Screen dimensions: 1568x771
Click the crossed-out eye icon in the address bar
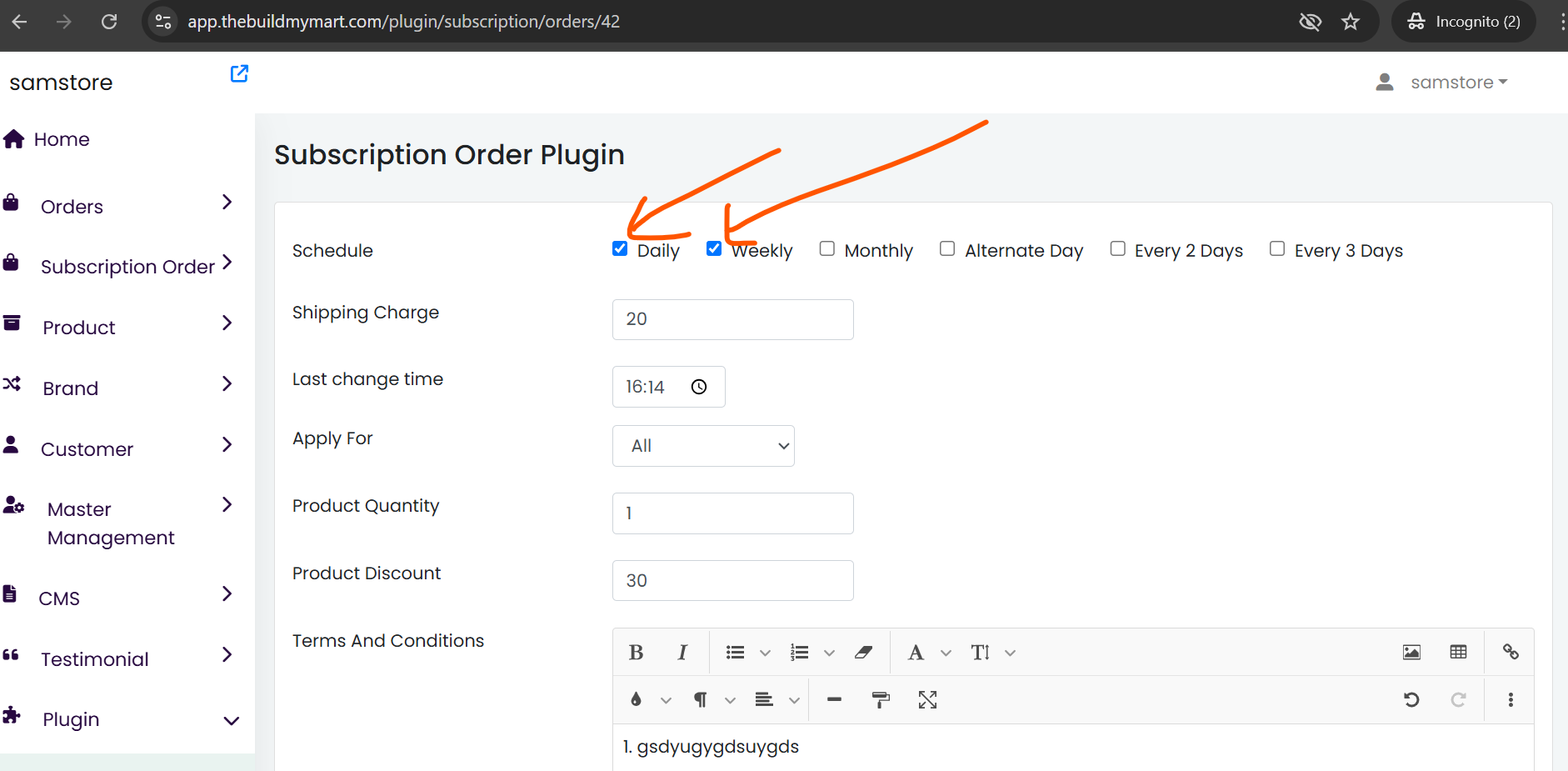pyautogui.click(x=1310, y=22)
